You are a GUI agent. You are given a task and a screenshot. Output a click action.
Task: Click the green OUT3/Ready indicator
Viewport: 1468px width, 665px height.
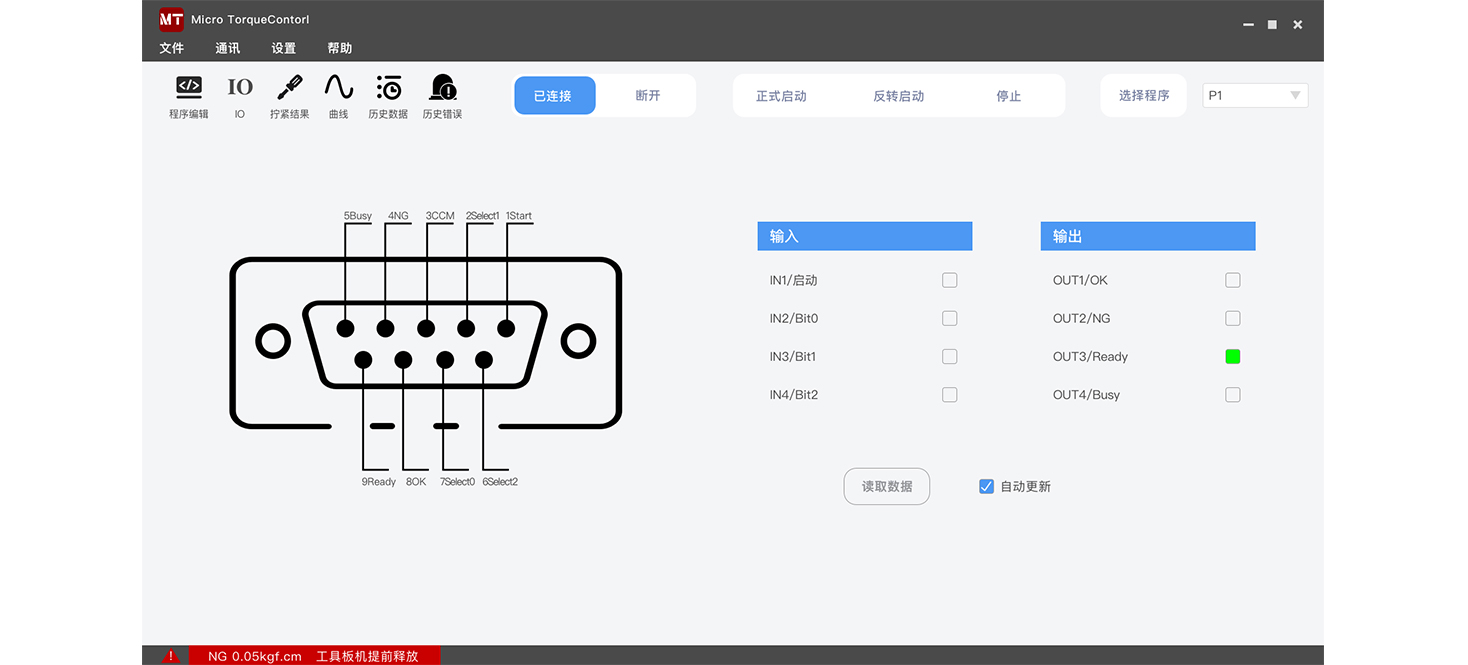[1233, 357]
